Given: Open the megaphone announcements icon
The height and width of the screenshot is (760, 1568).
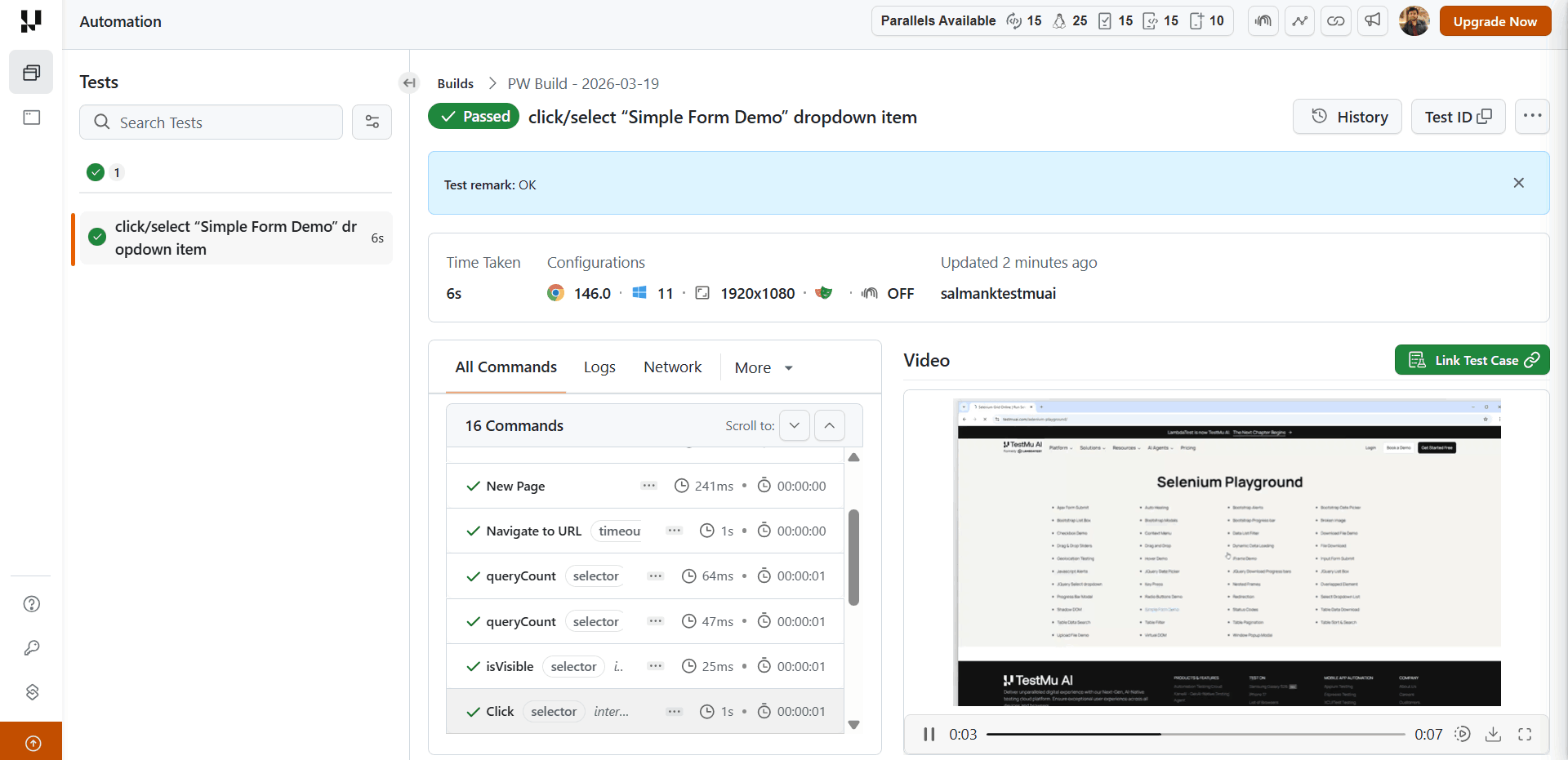Looking at the screenshot, I should [x=1373, y=20].
